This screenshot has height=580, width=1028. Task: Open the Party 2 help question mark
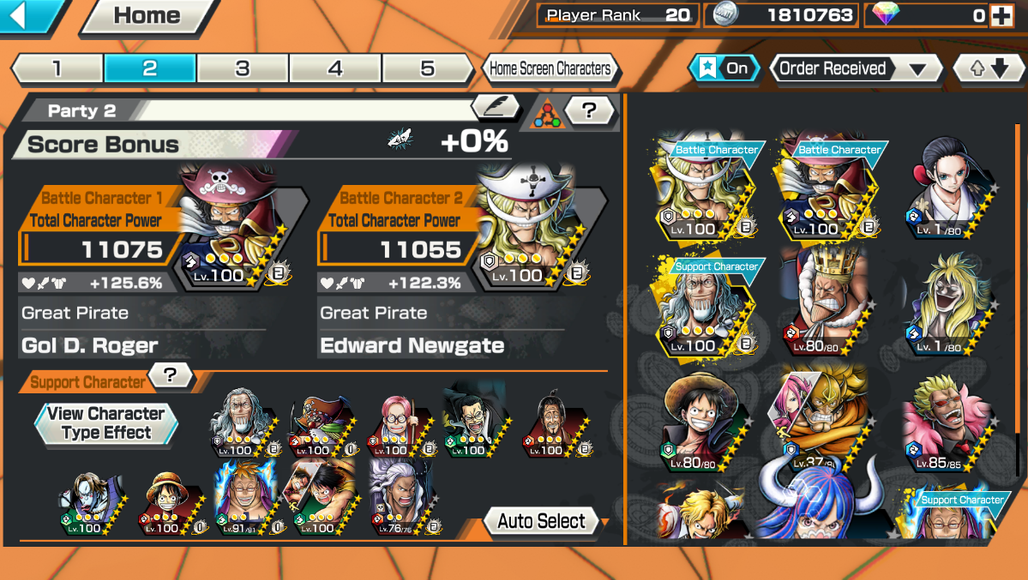click(x=589, y=110)
